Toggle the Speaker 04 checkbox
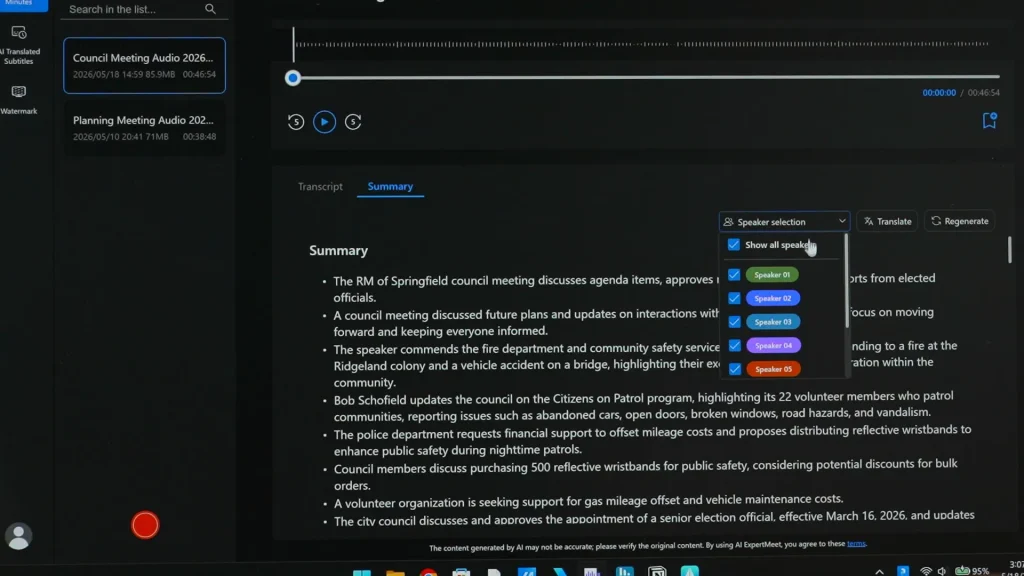The width and height of the screenshot is (1024, 576). pos(735,345)
